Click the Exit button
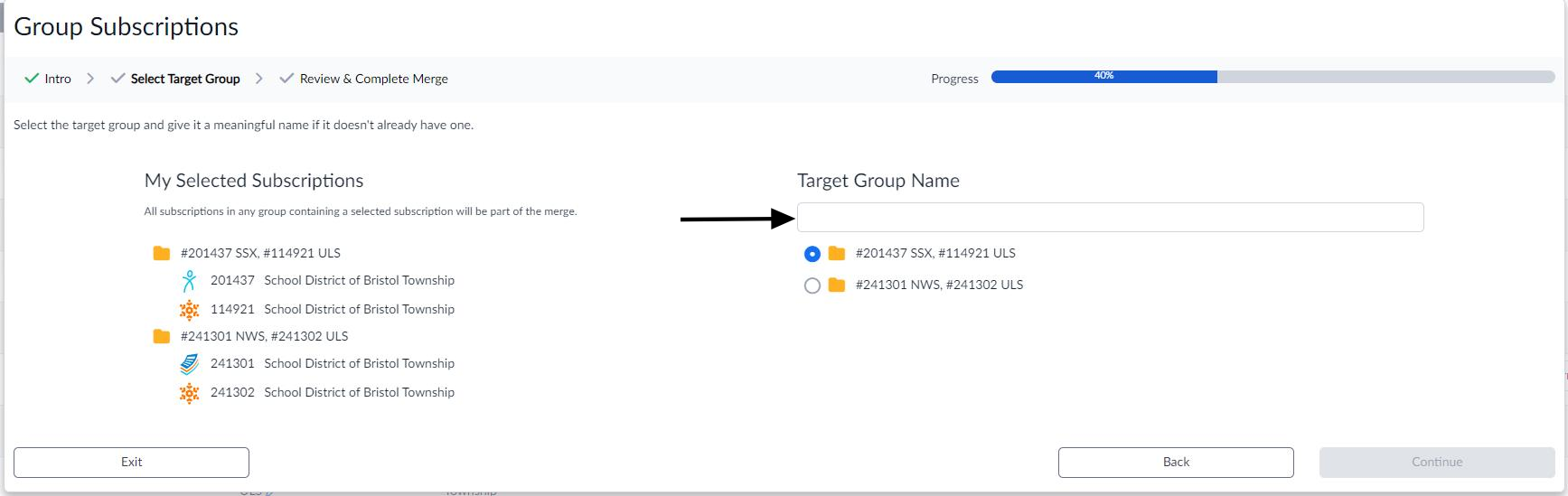This screenshot has width=1568, height=496. tap(131, 462)
